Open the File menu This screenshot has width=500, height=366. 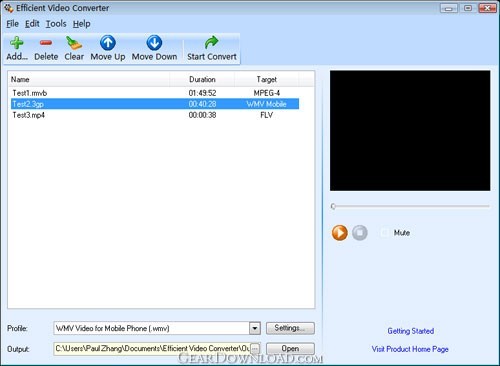pos(12,24)
